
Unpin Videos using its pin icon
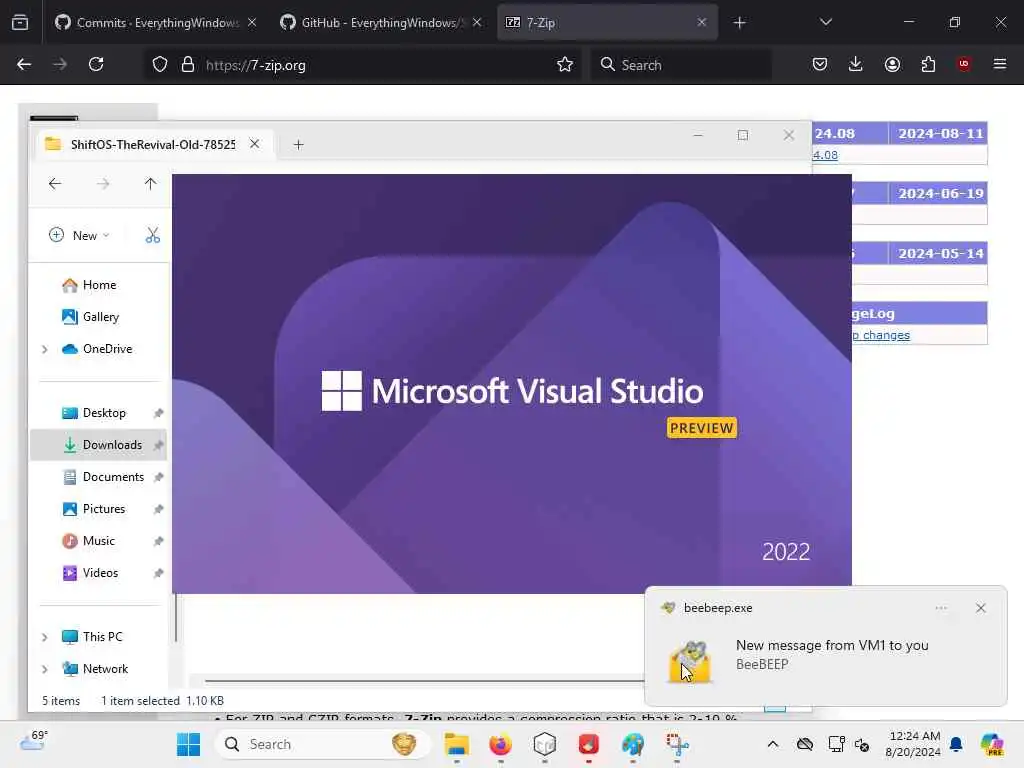tap(158, 573)
